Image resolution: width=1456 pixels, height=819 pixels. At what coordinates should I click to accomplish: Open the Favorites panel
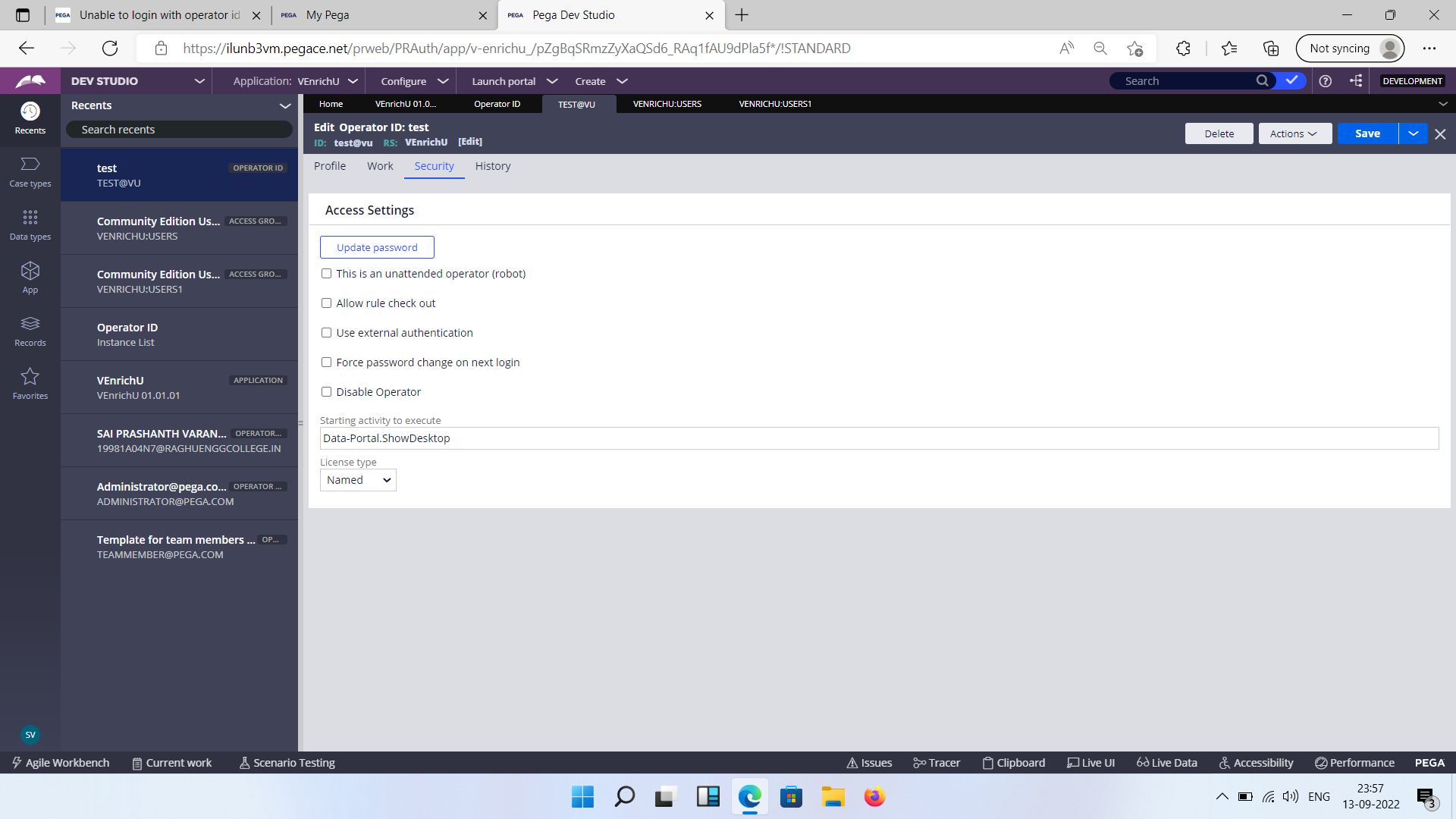[x=30, y=384]
